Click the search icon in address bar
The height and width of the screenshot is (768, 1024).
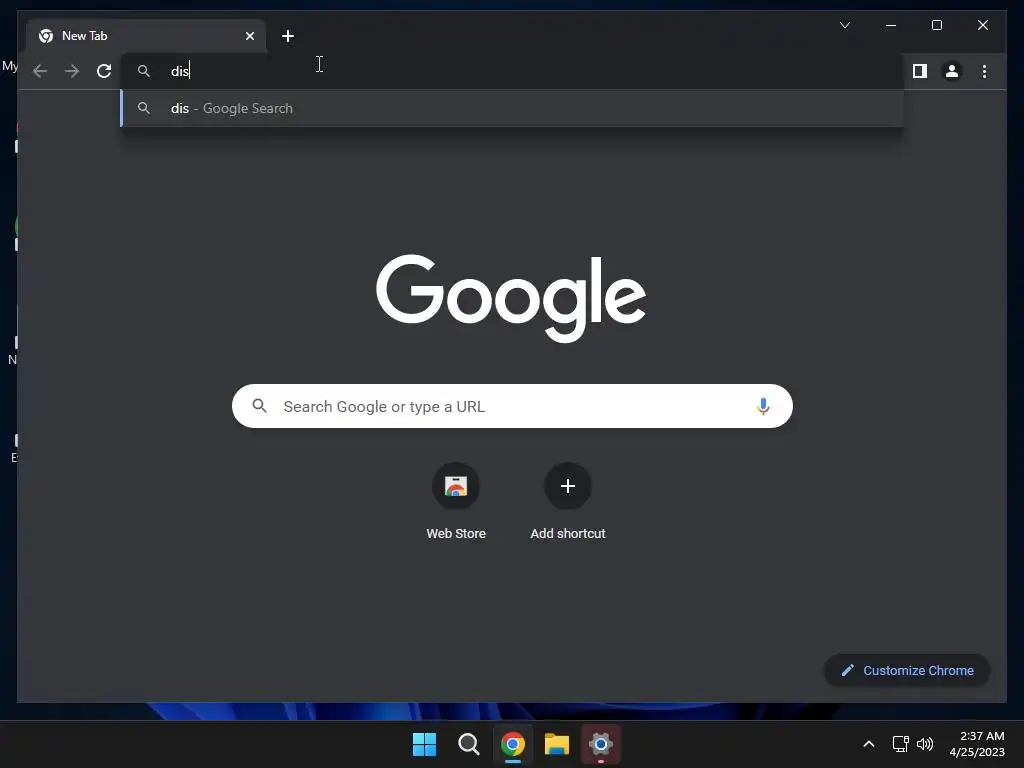point(144,71)
